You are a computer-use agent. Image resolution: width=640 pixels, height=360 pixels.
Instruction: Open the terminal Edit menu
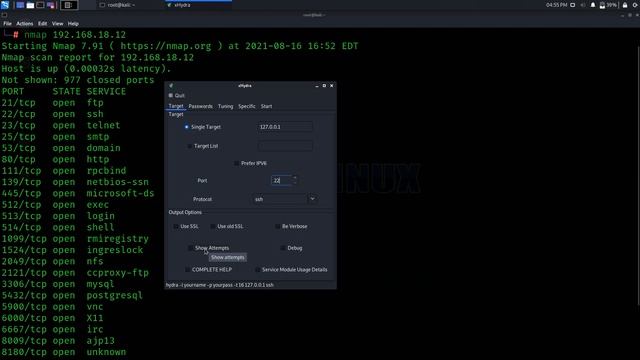tap(42, 24)
